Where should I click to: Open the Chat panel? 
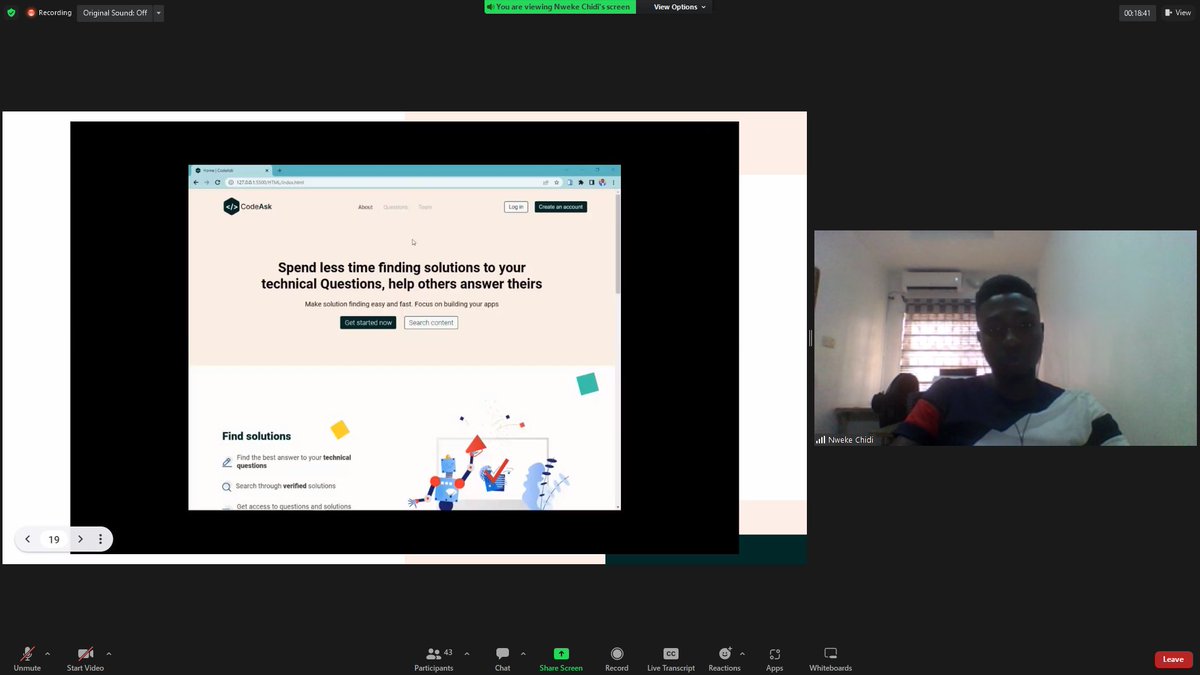(x=502, y=658)
